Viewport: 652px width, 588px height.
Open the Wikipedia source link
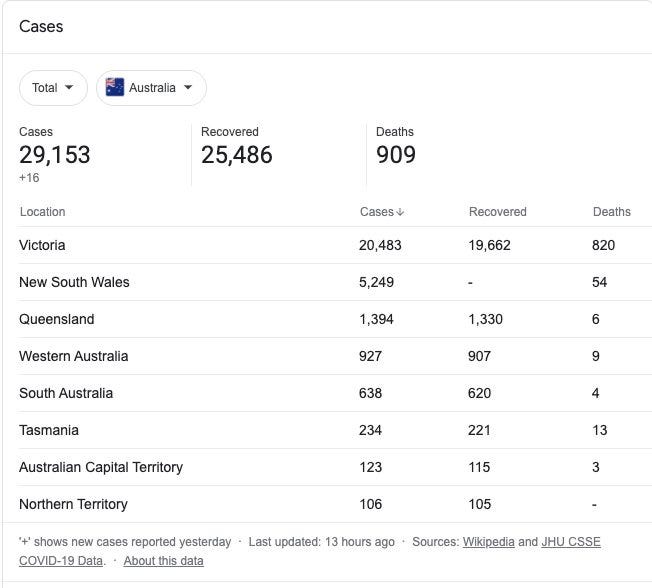[x=489, y=542]
